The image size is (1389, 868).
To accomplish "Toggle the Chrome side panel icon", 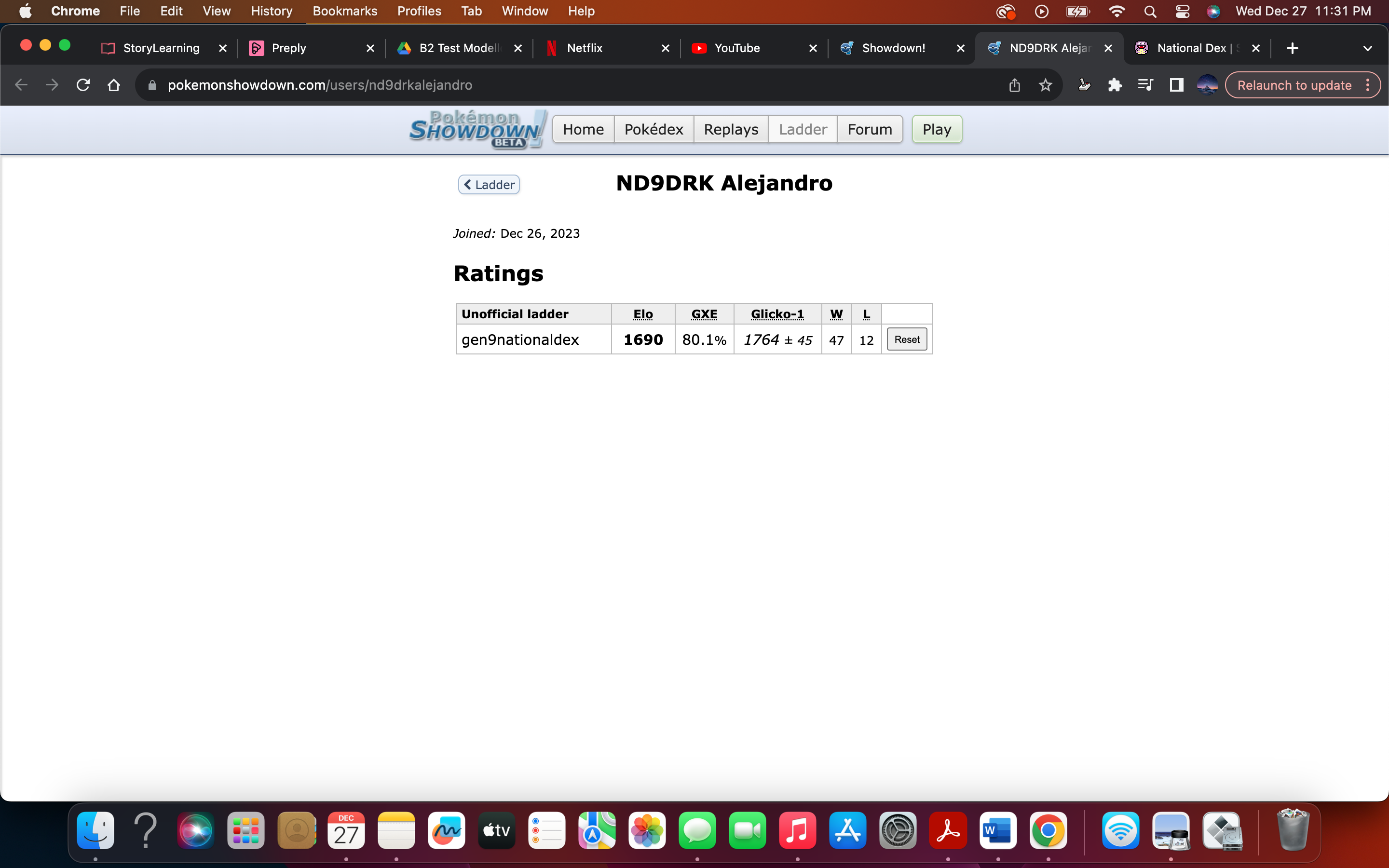I will [1176, 85].
